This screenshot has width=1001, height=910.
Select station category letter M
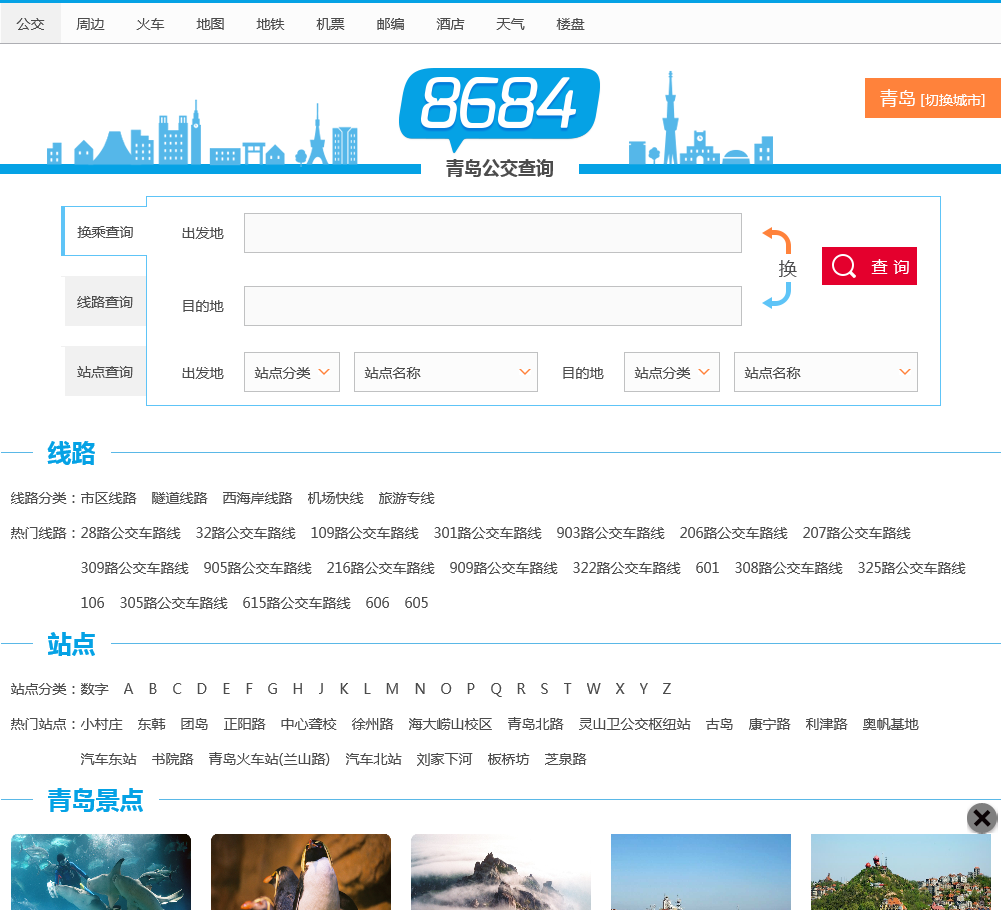click(x=392, y=689)
